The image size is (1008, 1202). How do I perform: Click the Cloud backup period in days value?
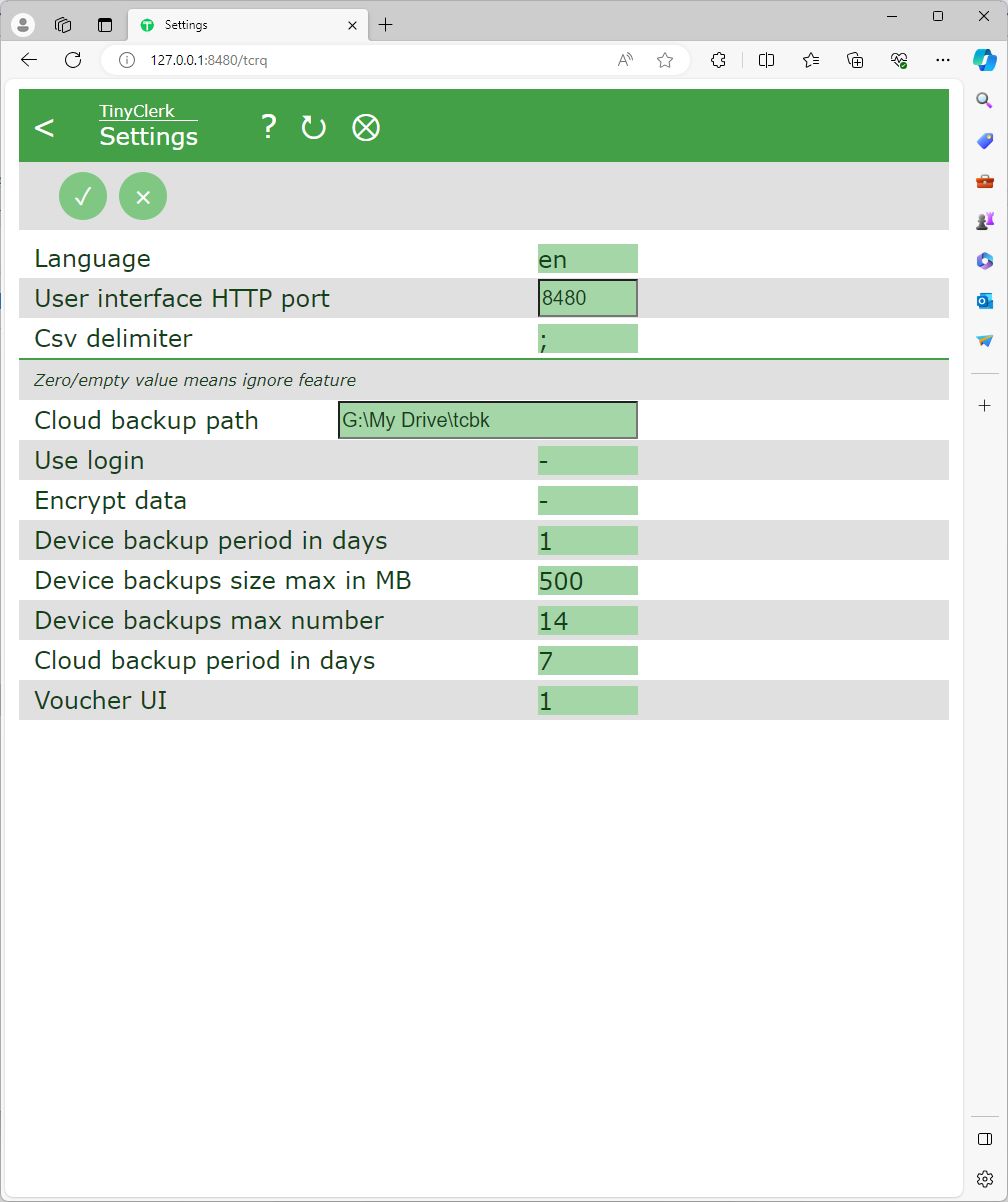pos(587,661)
